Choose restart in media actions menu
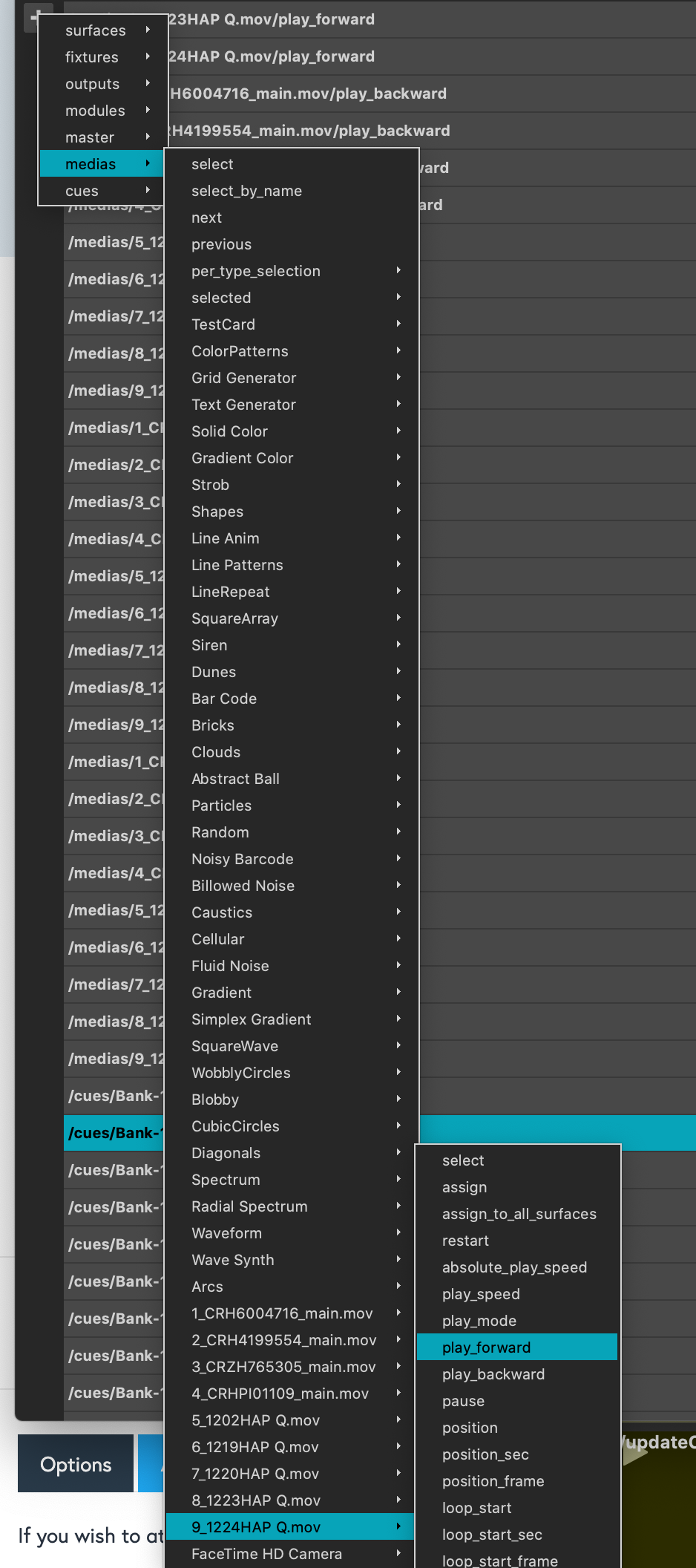Viewport: 696px width, 1568px height. 517,1241
